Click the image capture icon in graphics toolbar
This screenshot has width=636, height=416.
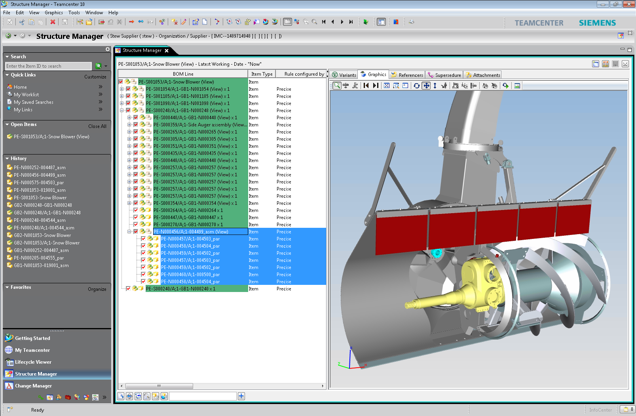517,86
